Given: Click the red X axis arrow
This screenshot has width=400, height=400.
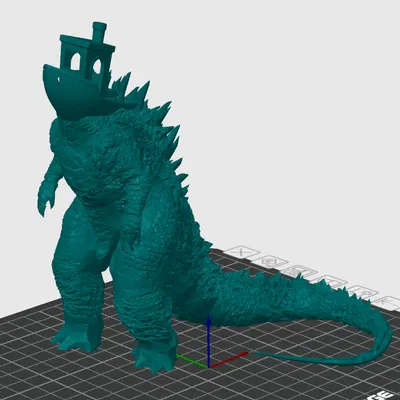Looking at the screenshot, I should point(228,360).
